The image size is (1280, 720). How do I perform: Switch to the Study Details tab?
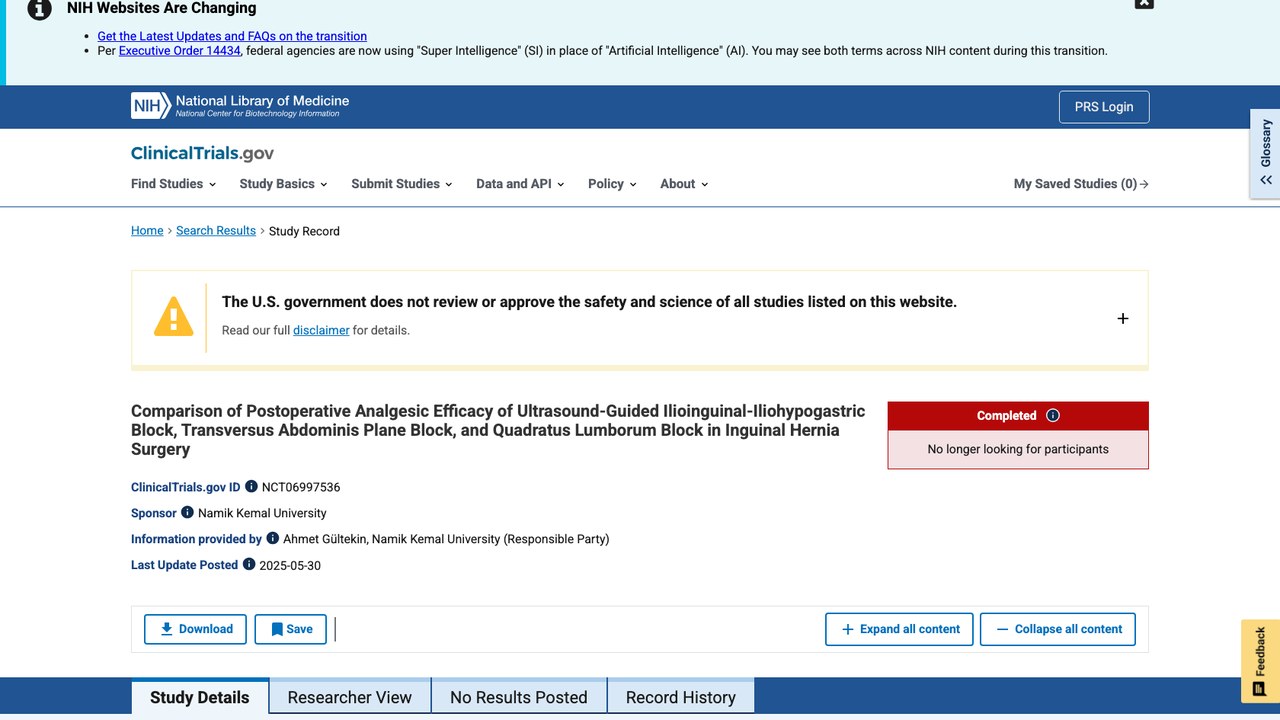click(200, 697)
